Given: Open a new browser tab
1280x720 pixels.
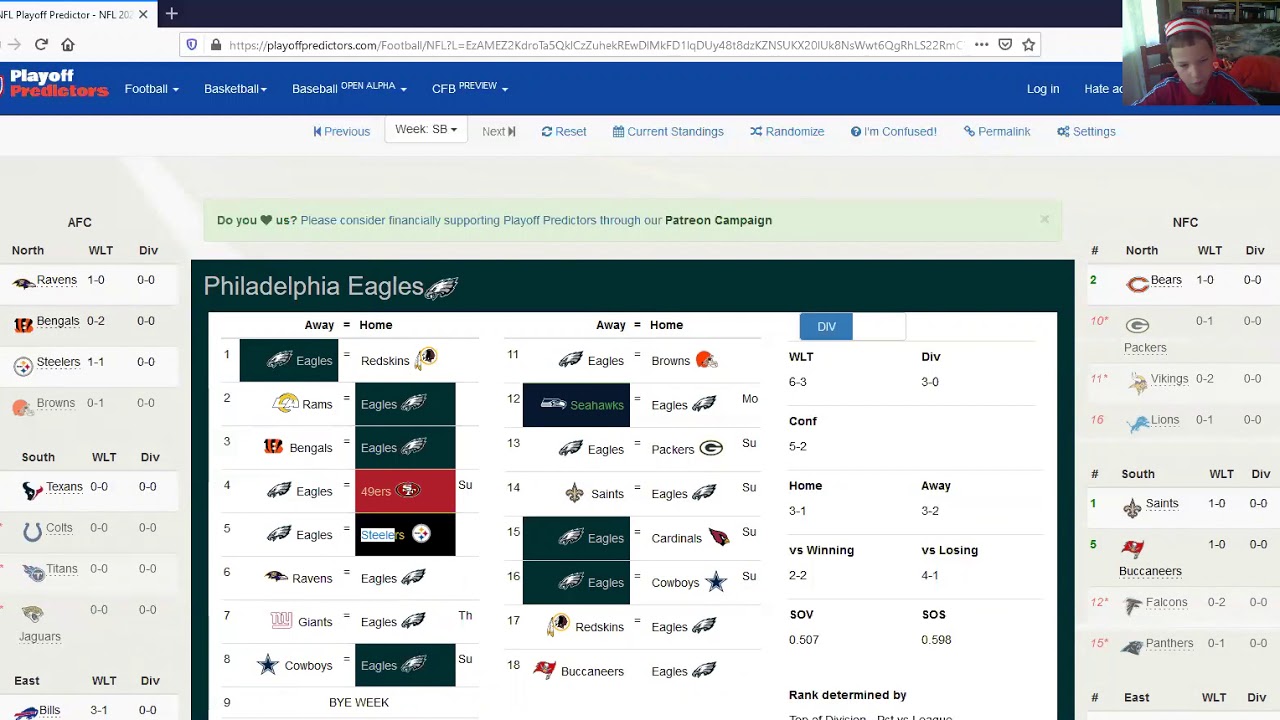Looking at the screenshot, I should pyautogui.click(x=172, y=14).
